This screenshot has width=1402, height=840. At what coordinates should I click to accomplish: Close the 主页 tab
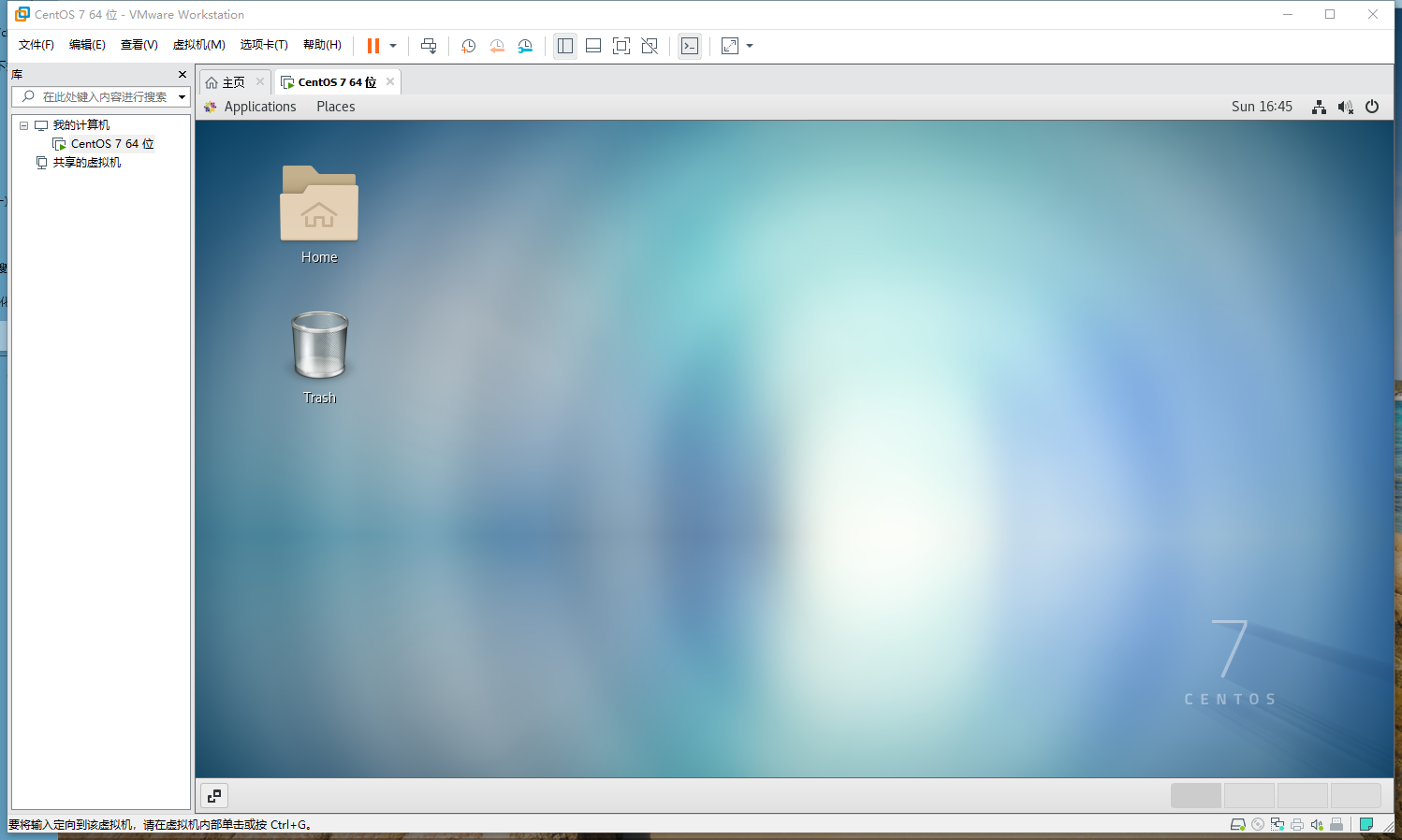tap(260, 81)
